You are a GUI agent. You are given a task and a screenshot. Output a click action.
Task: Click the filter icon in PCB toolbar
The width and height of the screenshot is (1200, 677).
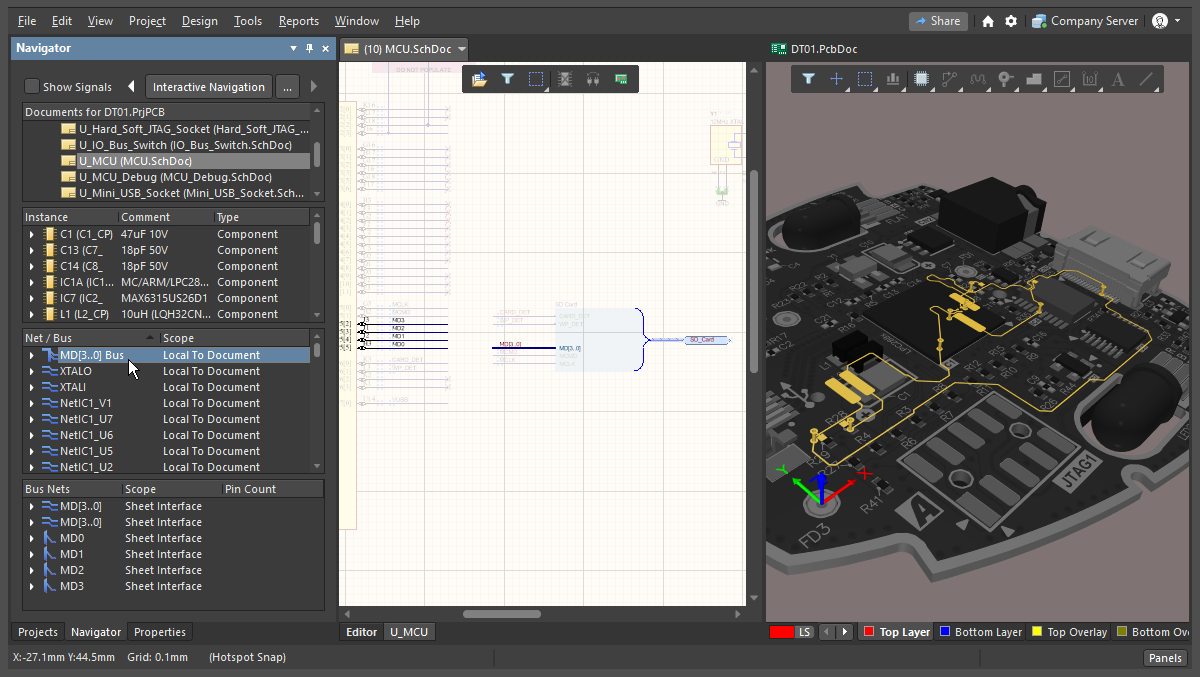coord(809,79)
